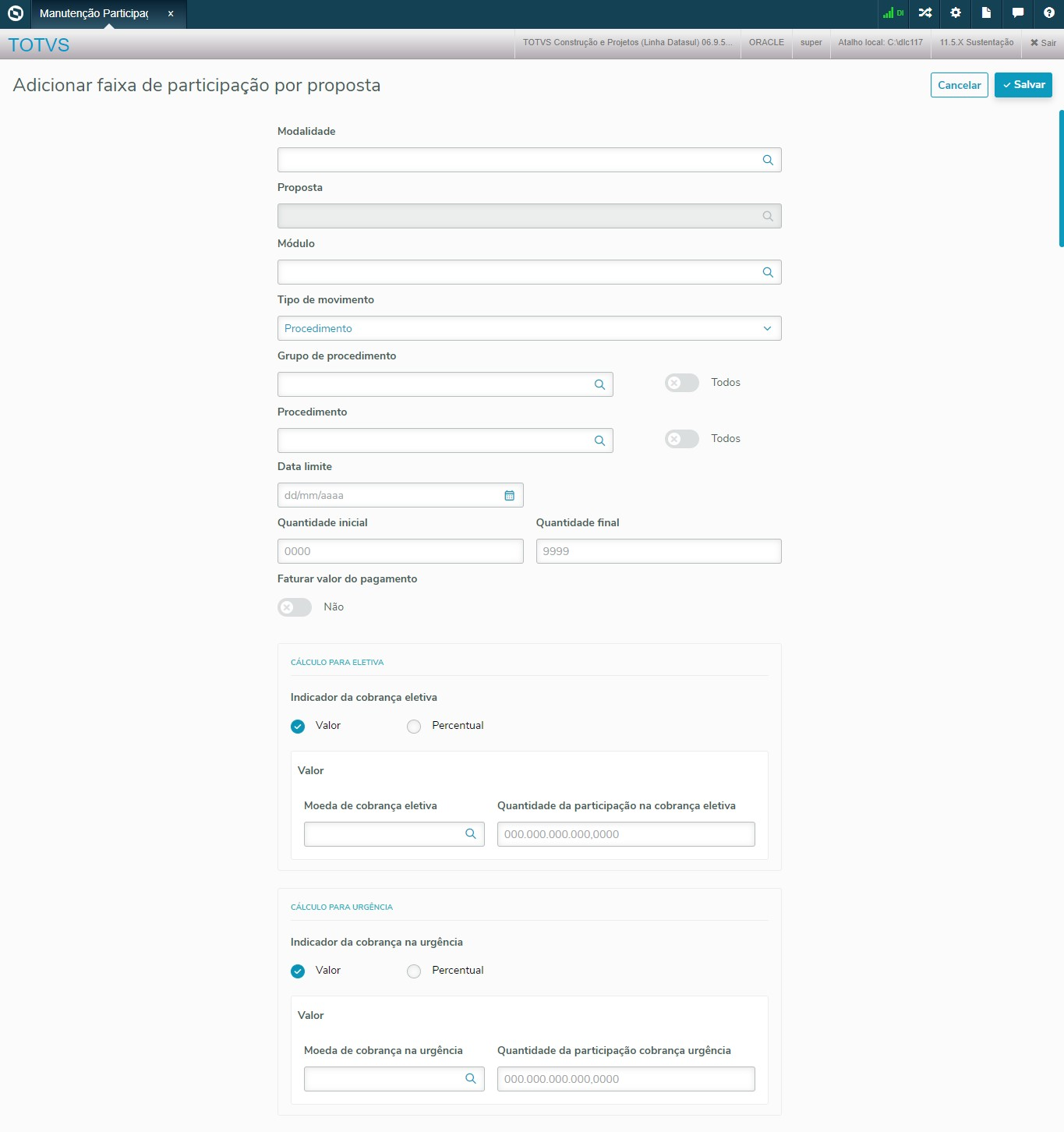Click the Modalidade search magnifier icon
Screen dimensions: 1064x1132
pyautogui.click(x=768, y=161)
